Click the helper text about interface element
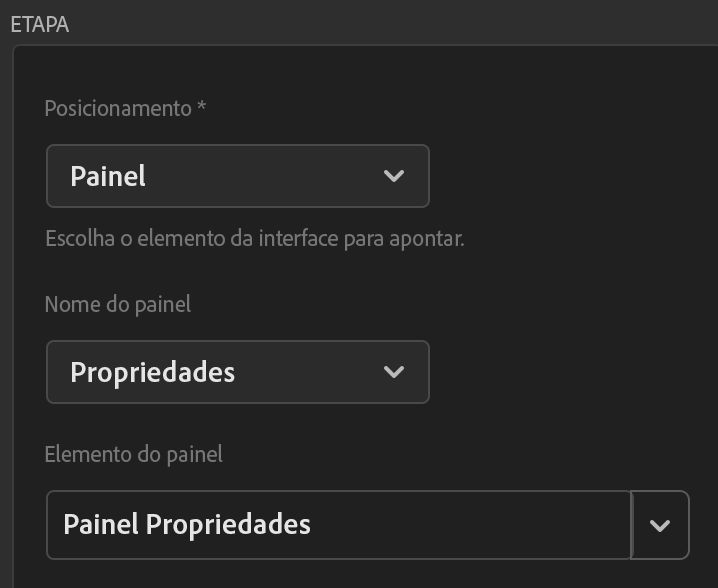 point(254,240)
